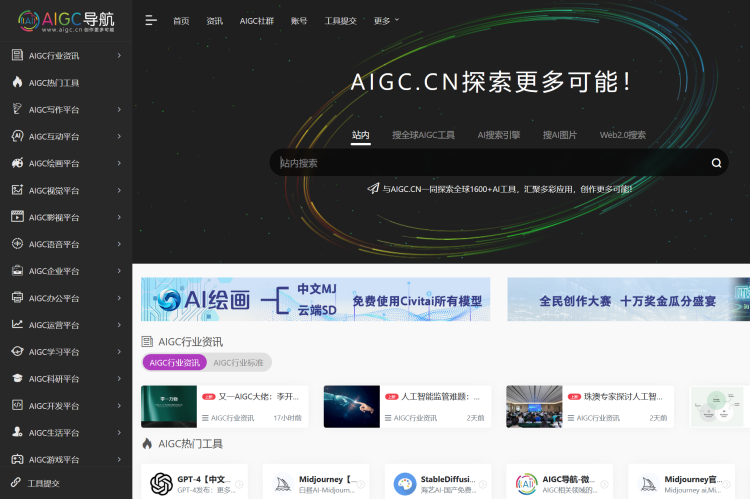Open 工具提交 in the top navigation

click(341, 21)
